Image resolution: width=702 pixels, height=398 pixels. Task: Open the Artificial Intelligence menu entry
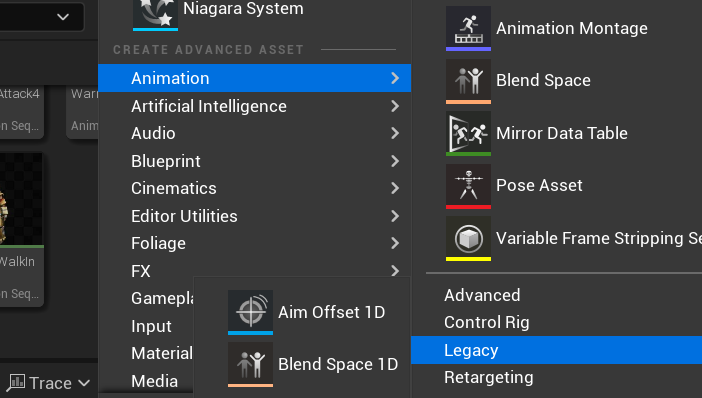[x=254, y=106]
